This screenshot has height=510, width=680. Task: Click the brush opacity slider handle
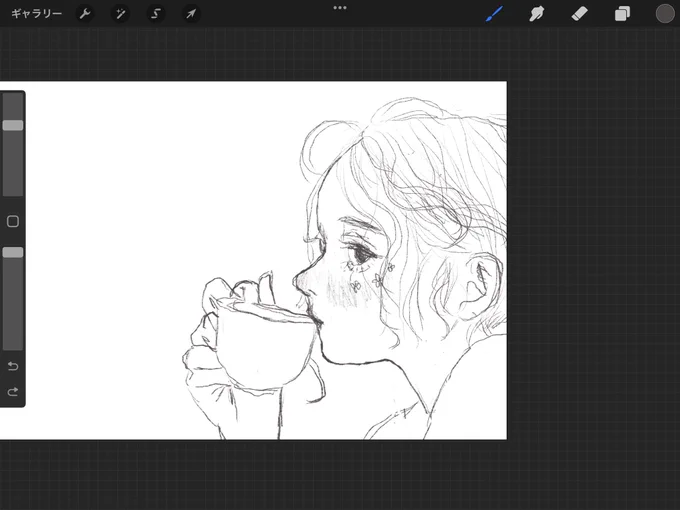pyautogui.click(x=13, y=252)
